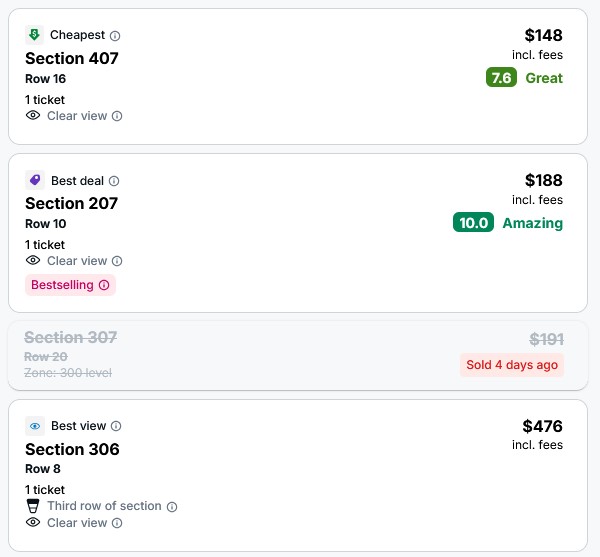Image resolution: width=600 pixels, height=557 pixels.
Task: Click Clear view info icon in Section 407
Action: pyautogui.click(x=117, y=116)
